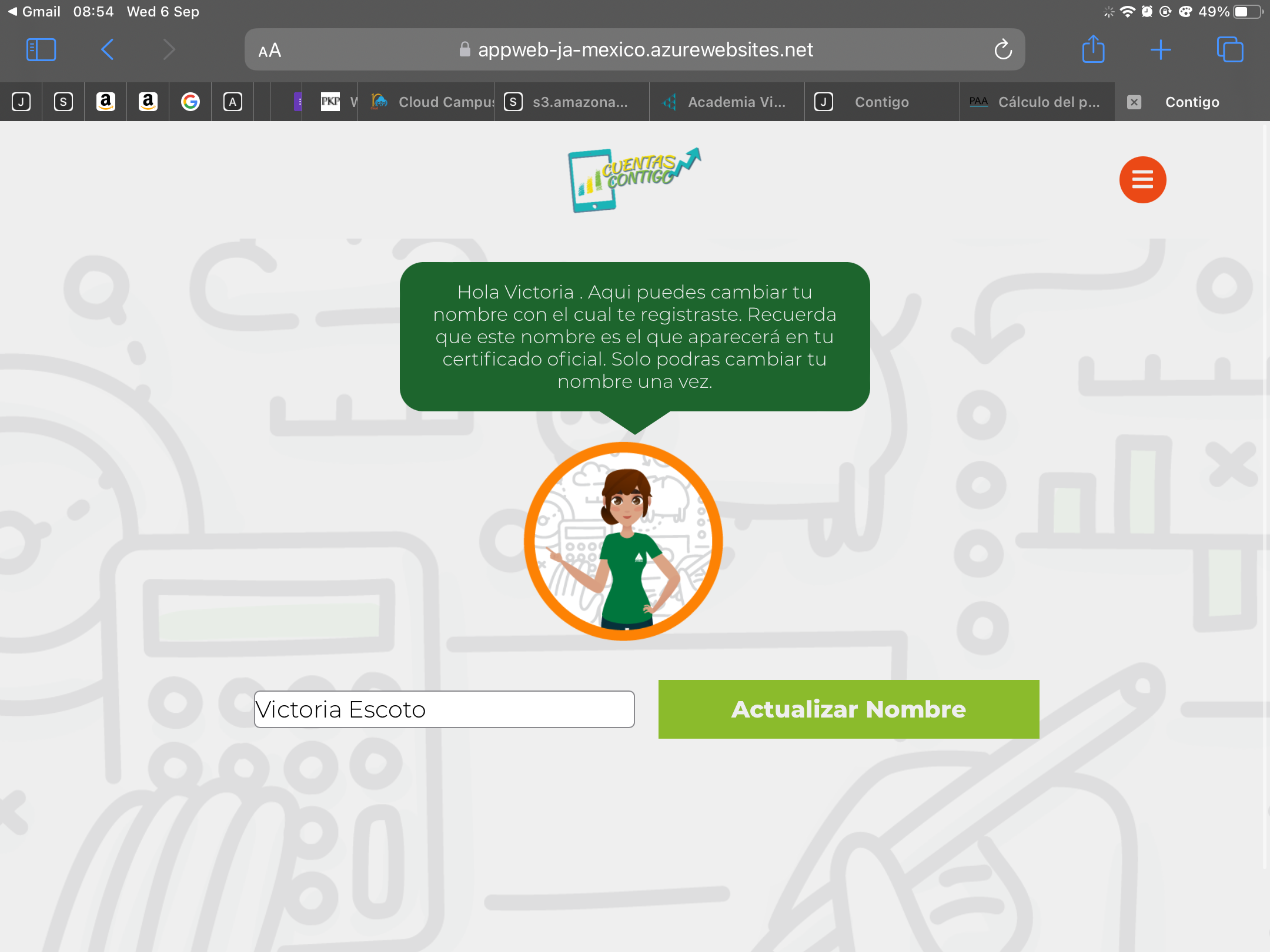This screenshot has width=1270, height=952.
Task: Add a new tab with plus icon
Action: tap(1161, 50)
